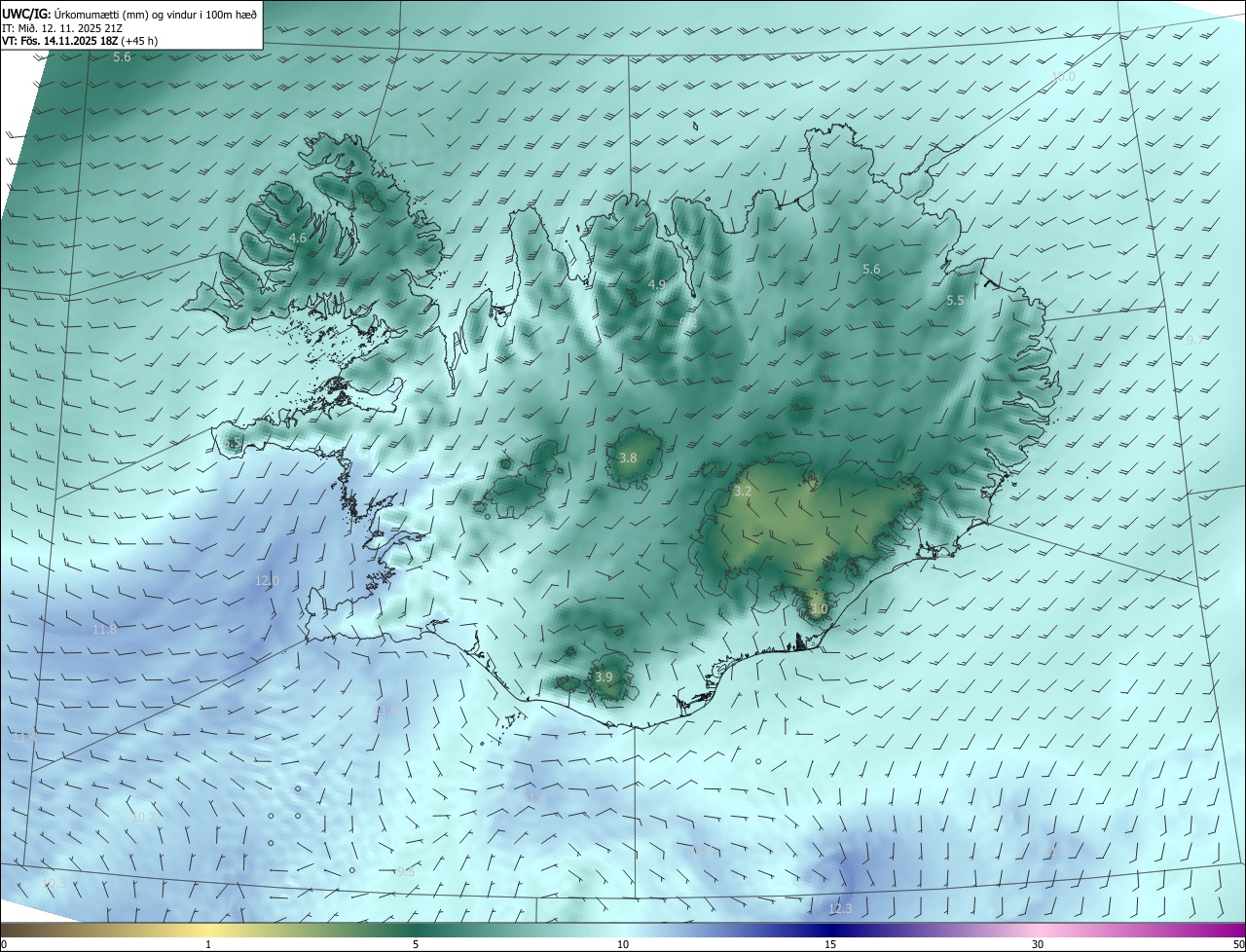This screenshot has height=952, width=1246.
Task: Click the 15 tick on the colour scale
Action: 830,944
